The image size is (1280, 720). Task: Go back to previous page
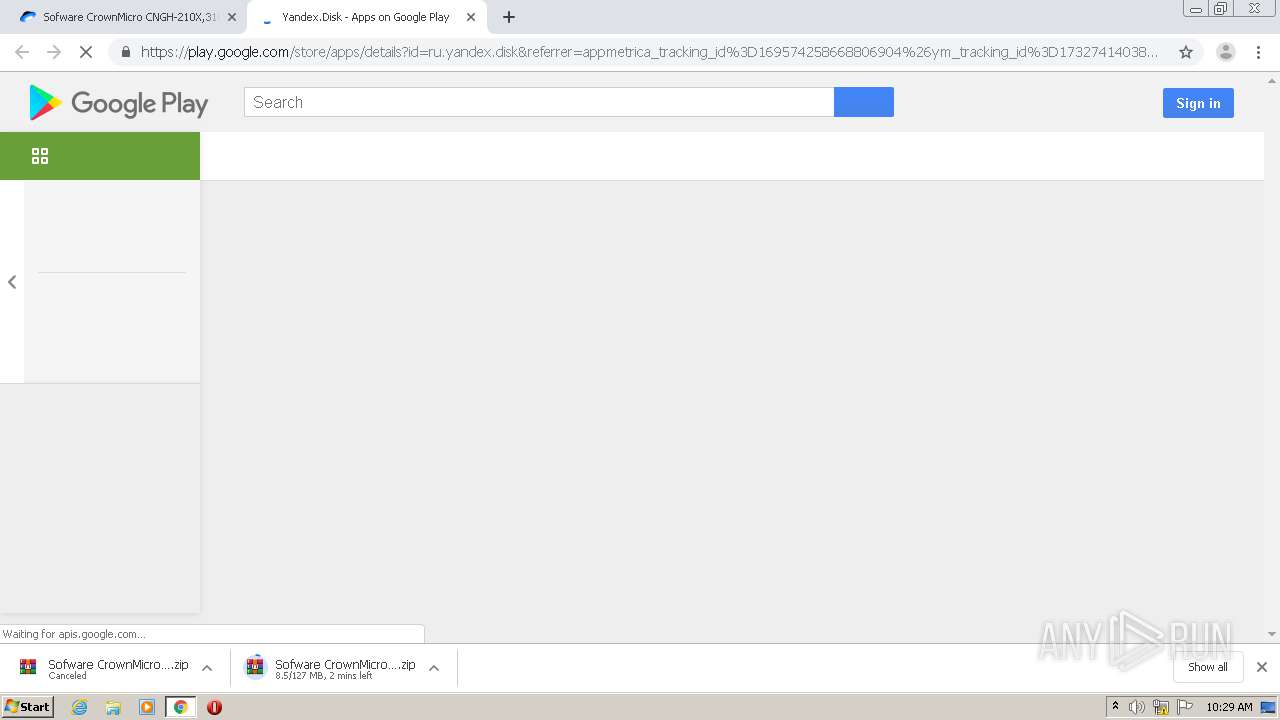tap(22, 52)
